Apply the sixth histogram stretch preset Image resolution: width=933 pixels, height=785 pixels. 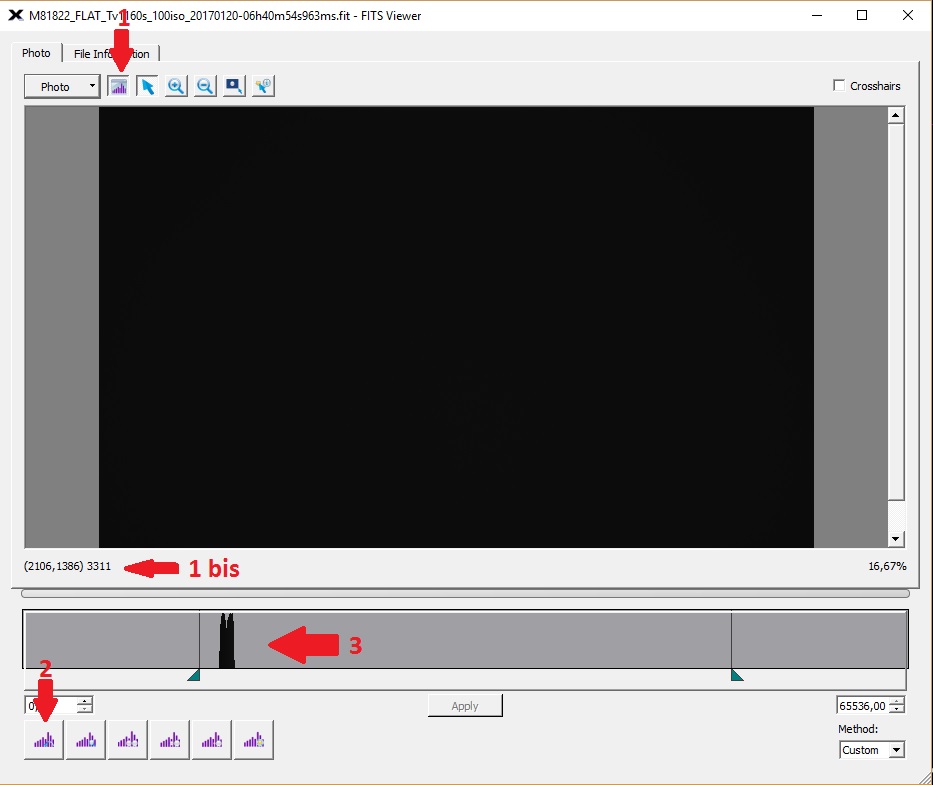coord(254,740)
